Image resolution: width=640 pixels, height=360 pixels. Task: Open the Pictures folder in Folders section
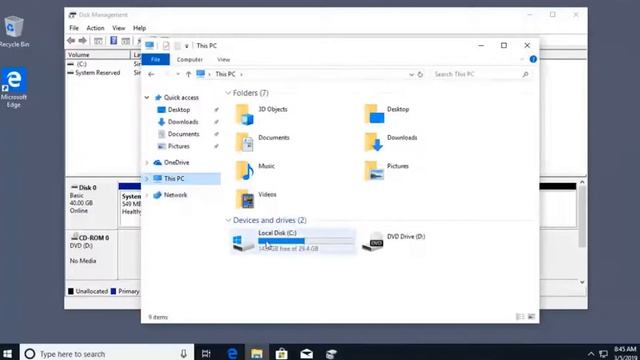(x=386, y=170)
